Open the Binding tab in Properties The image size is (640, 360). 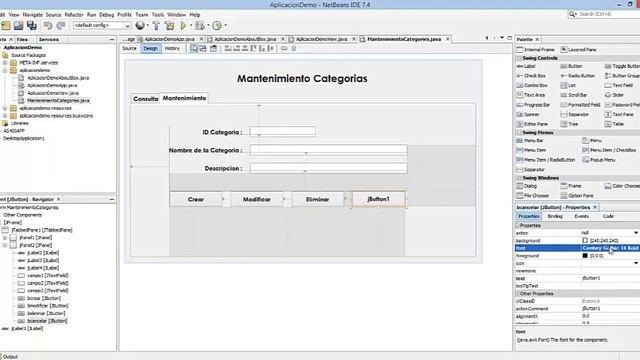tap(555, 216)
